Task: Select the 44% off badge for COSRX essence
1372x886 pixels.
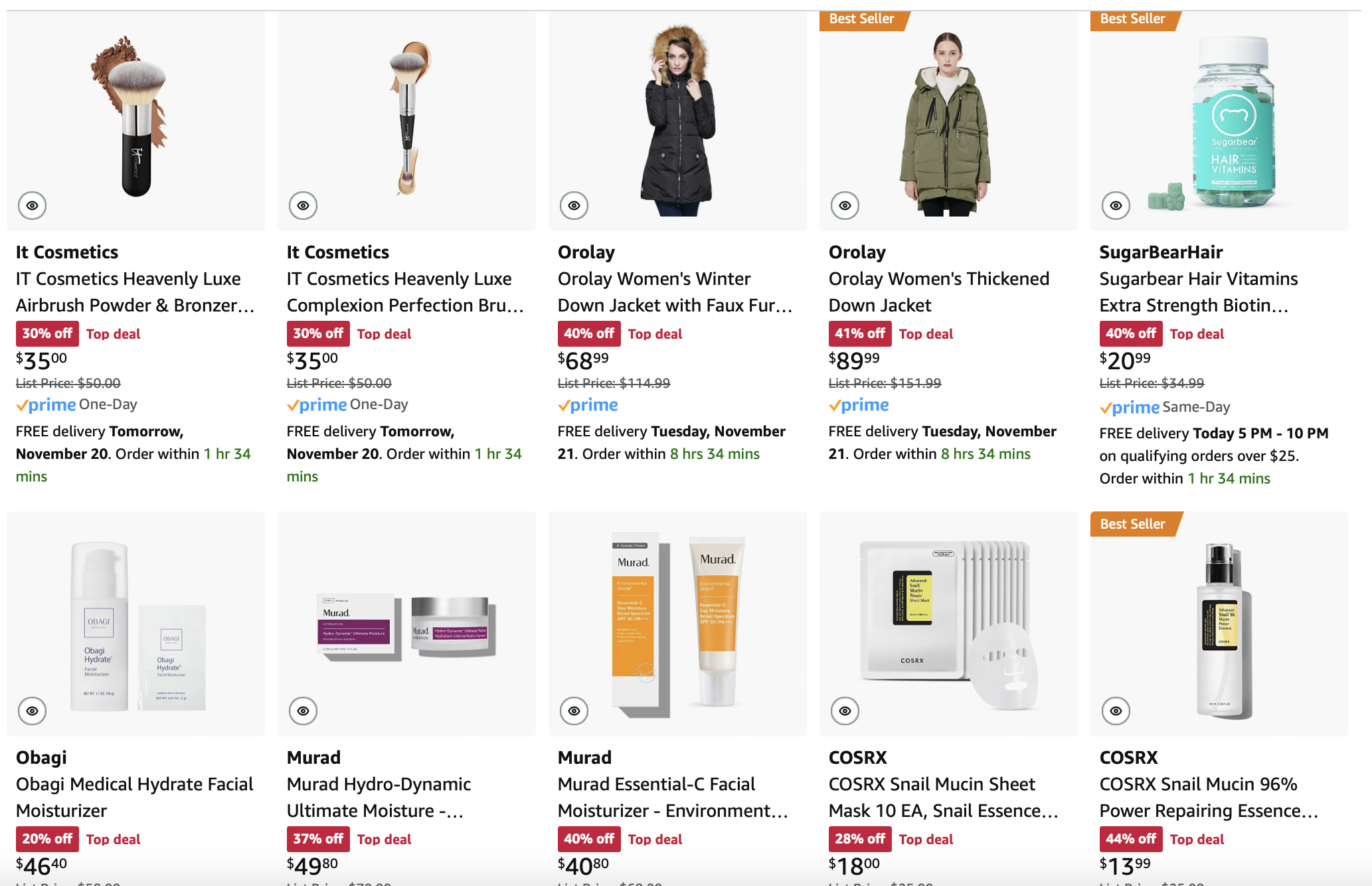Action: click(x=1131, y=840)
